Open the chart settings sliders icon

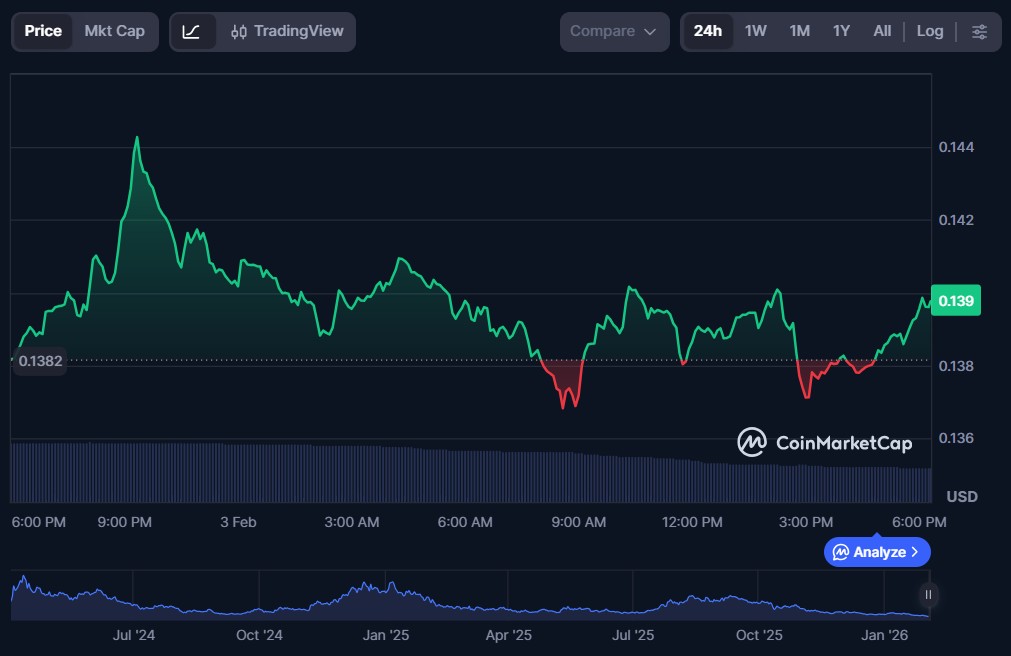[979, 32]
